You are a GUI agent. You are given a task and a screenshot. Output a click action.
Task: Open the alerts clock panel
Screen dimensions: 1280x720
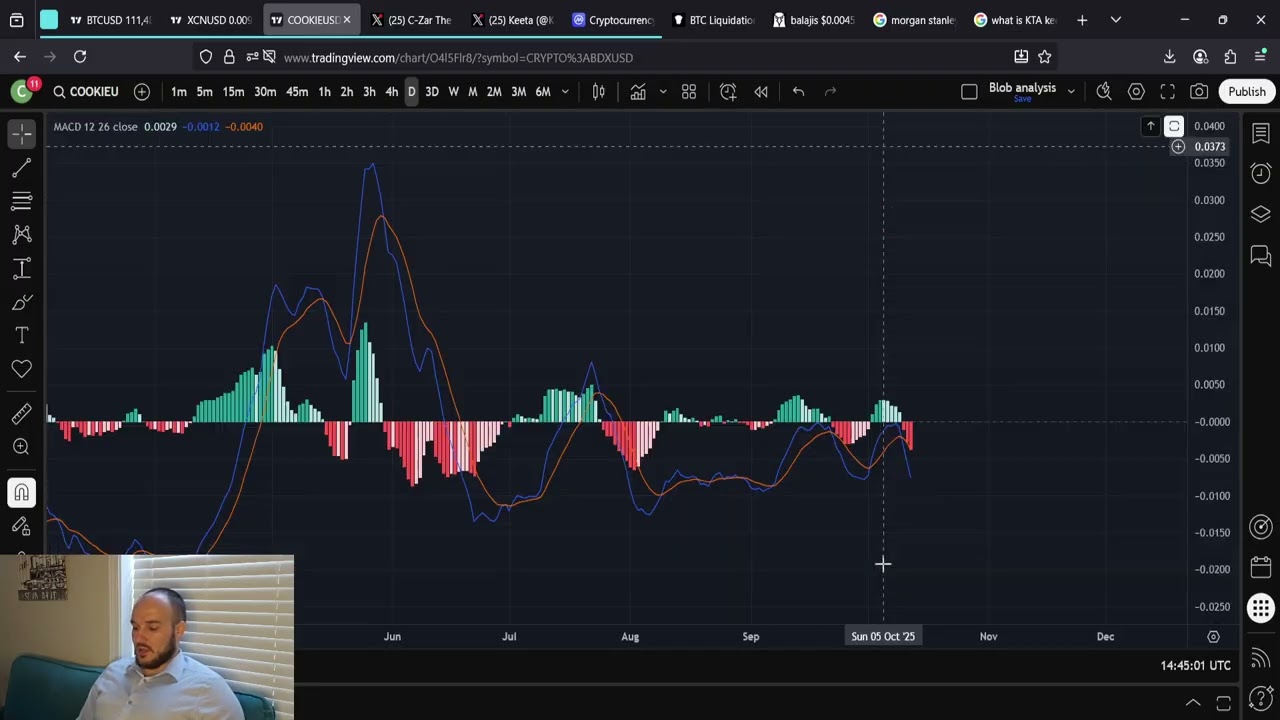pos(1260,173)
